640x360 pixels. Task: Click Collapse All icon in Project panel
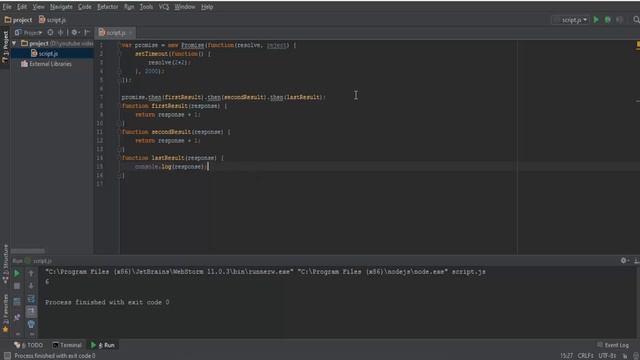click(x=60, y=32)
